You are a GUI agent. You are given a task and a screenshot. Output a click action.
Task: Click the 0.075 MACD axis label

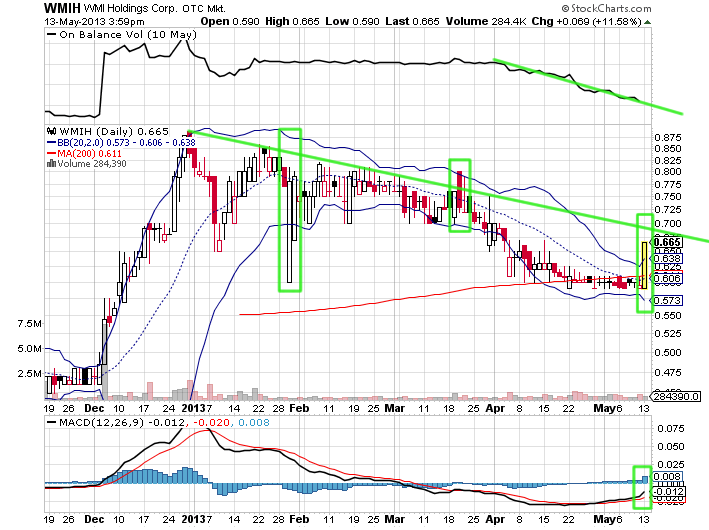coord(671,429)
